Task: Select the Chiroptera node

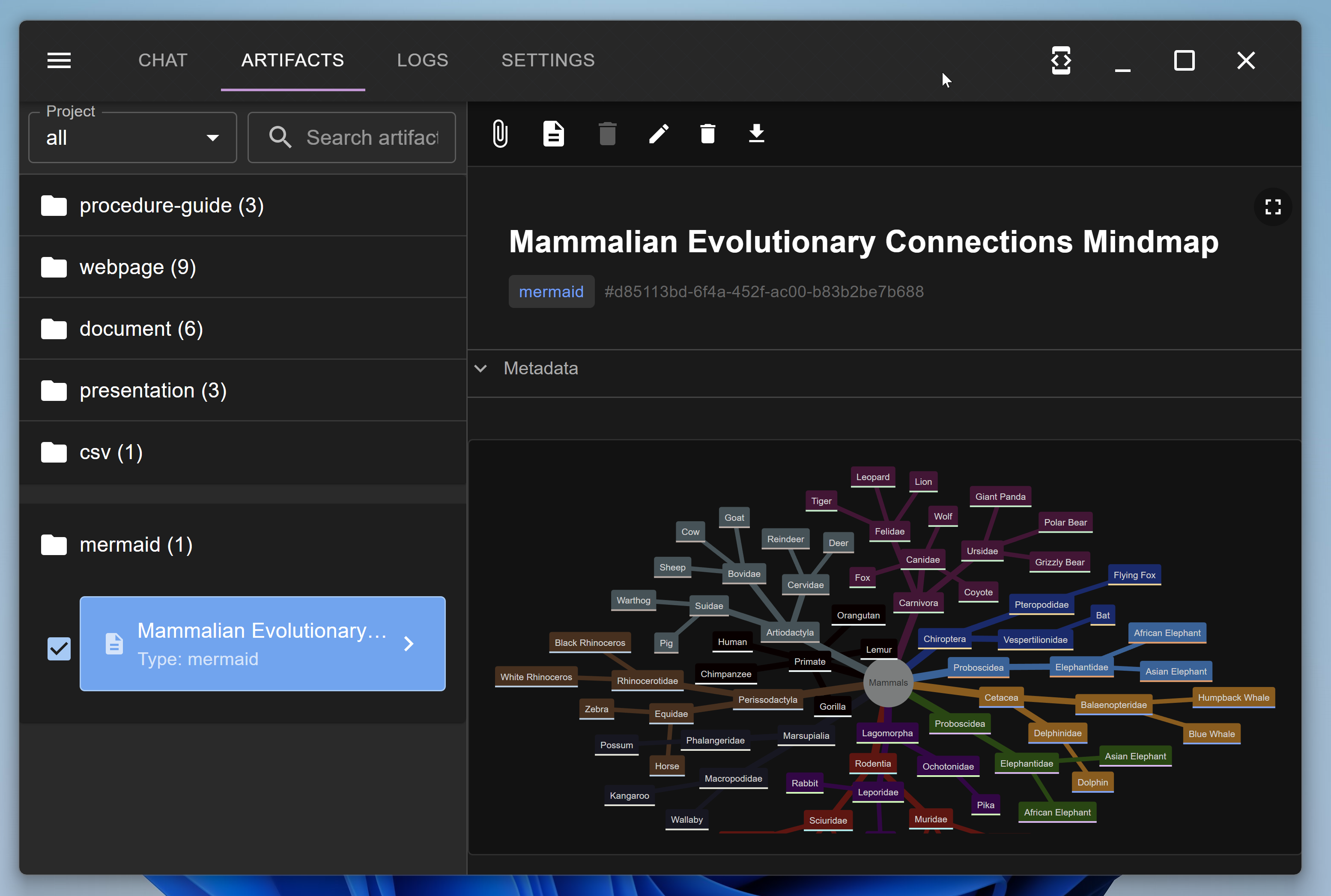Action: 944,639
